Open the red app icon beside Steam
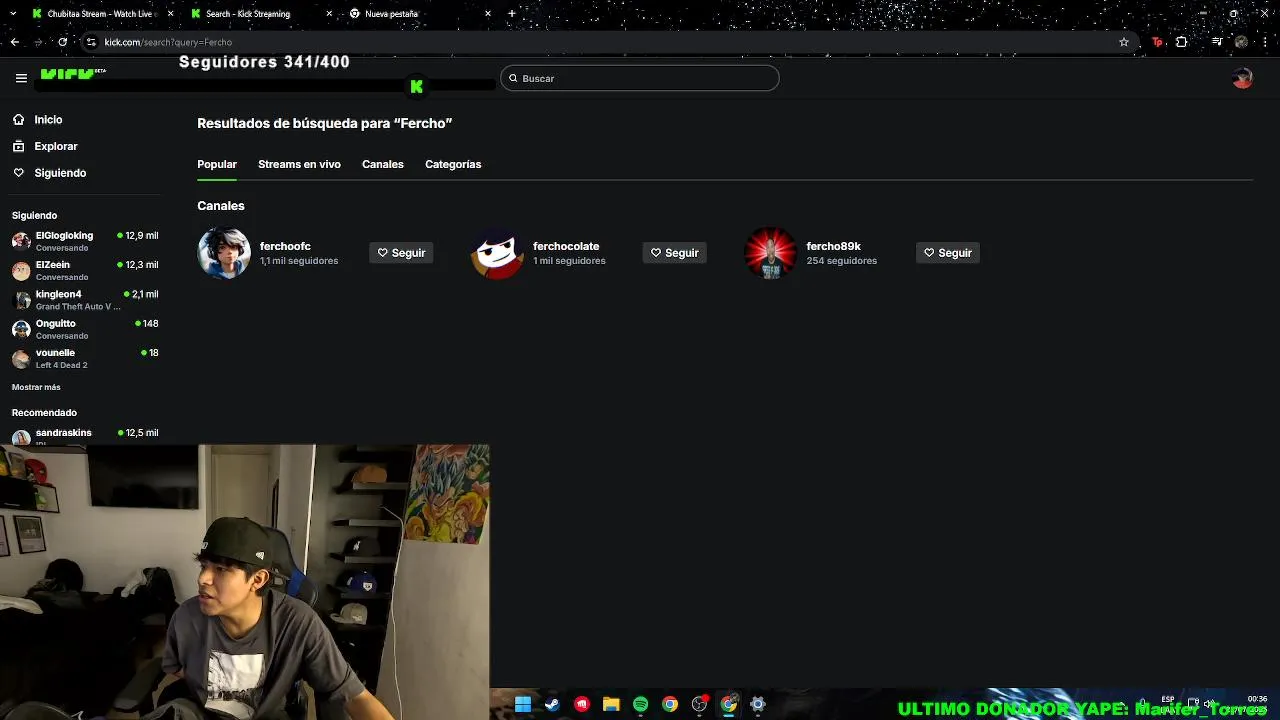This screenshot has width=1280, height=720. pyautogui.click(x=582, y=705)
